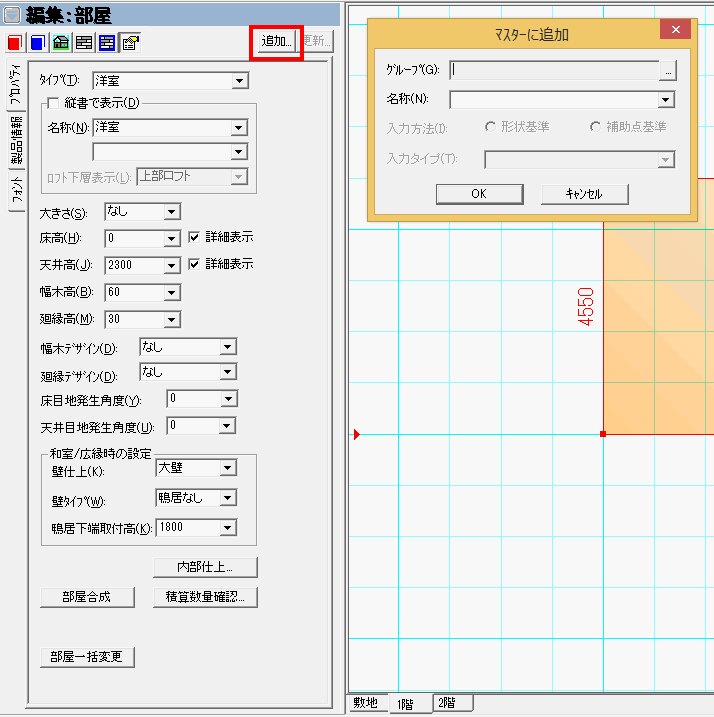
Task: Select the 形状基準 radio button
Action: coord(490,127)
